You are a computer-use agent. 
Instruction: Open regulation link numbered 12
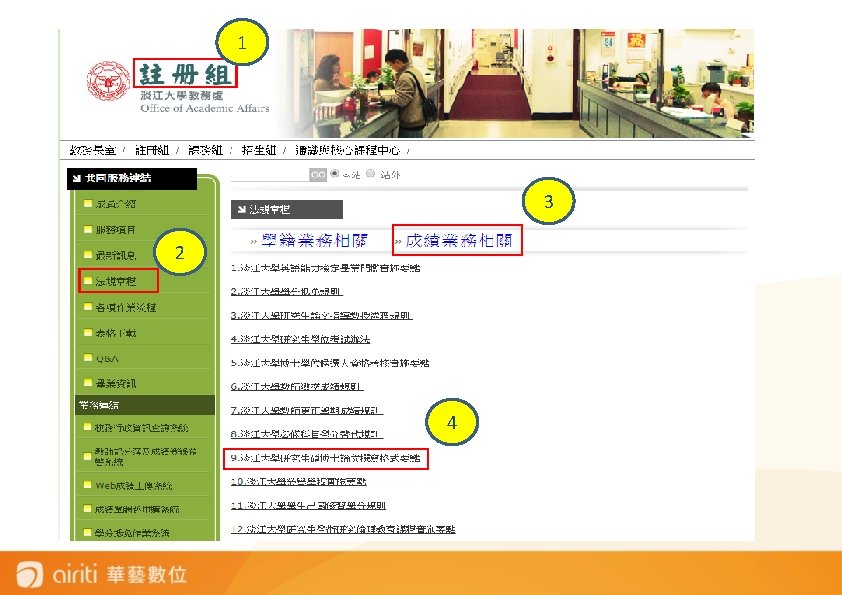click(x=343, y=529)
